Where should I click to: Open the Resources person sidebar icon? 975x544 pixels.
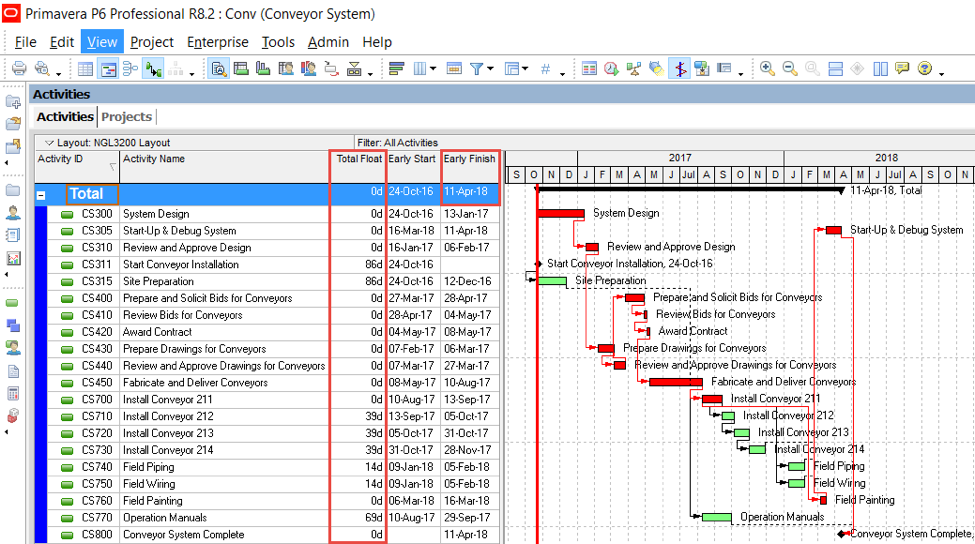pyautogui.click(x=12, y=213)
